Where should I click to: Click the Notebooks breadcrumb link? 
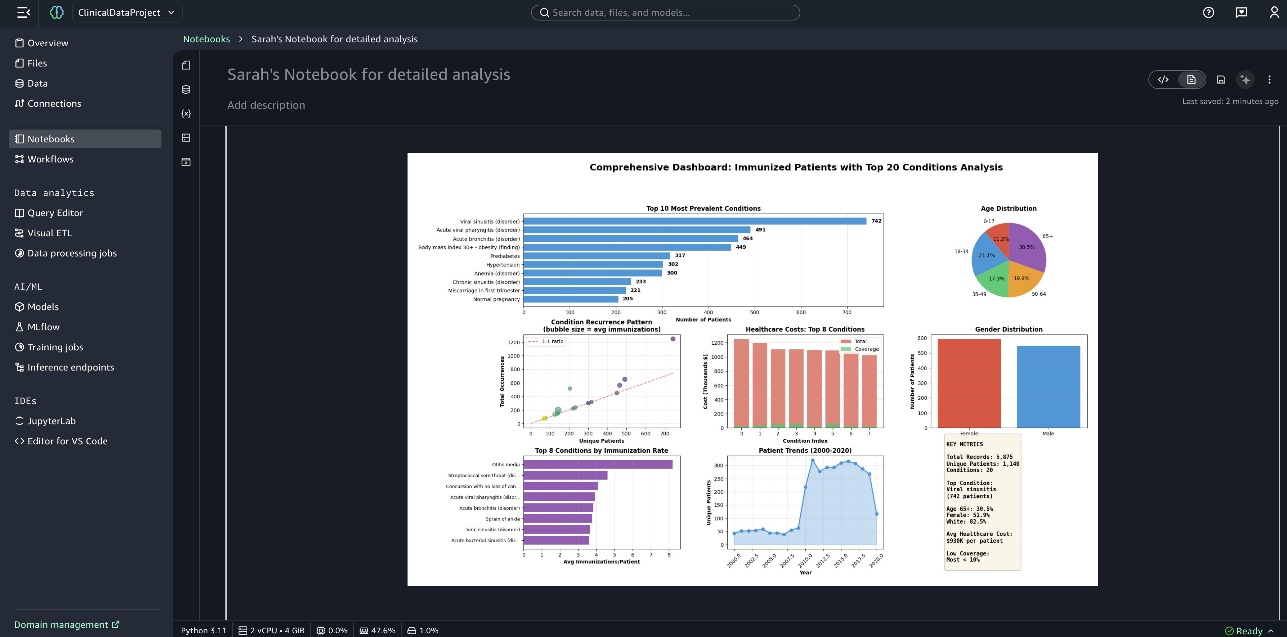(206, 39)
